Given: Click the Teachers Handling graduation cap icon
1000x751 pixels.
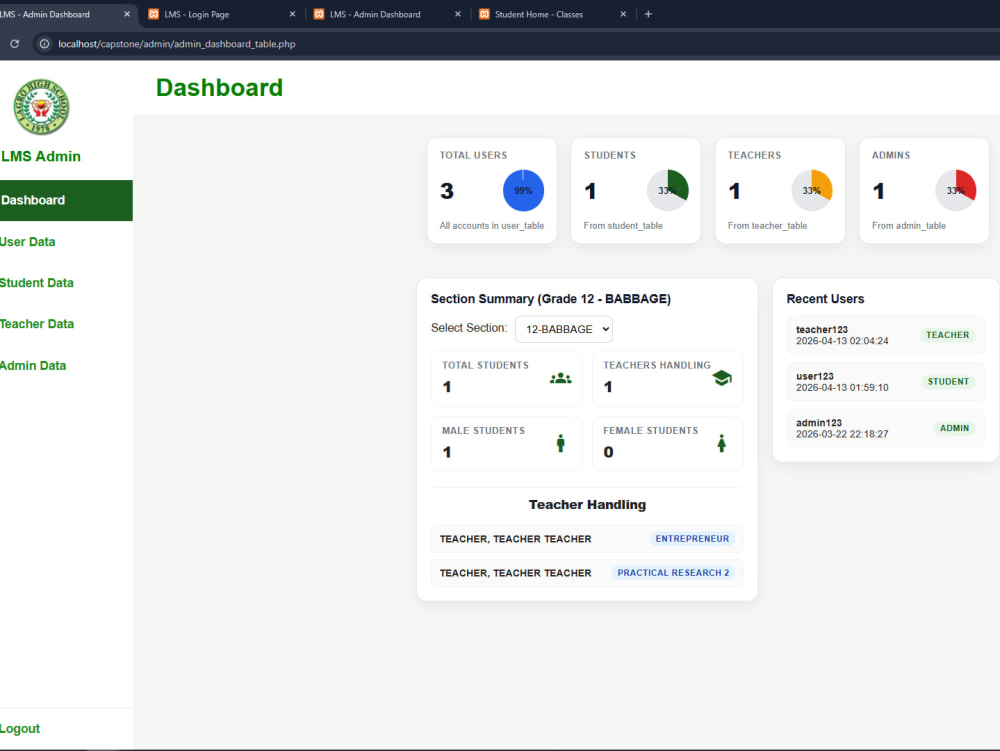Looking at the screenshot, I should click(x=722, y=378).
